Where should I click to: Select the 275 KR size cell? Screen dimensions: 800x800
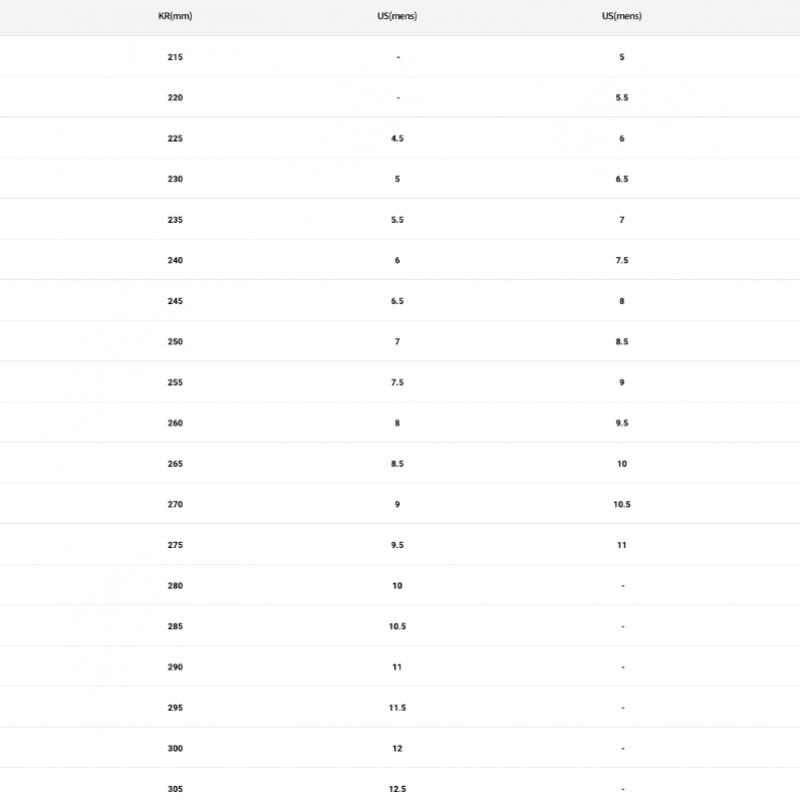point(175,545)
